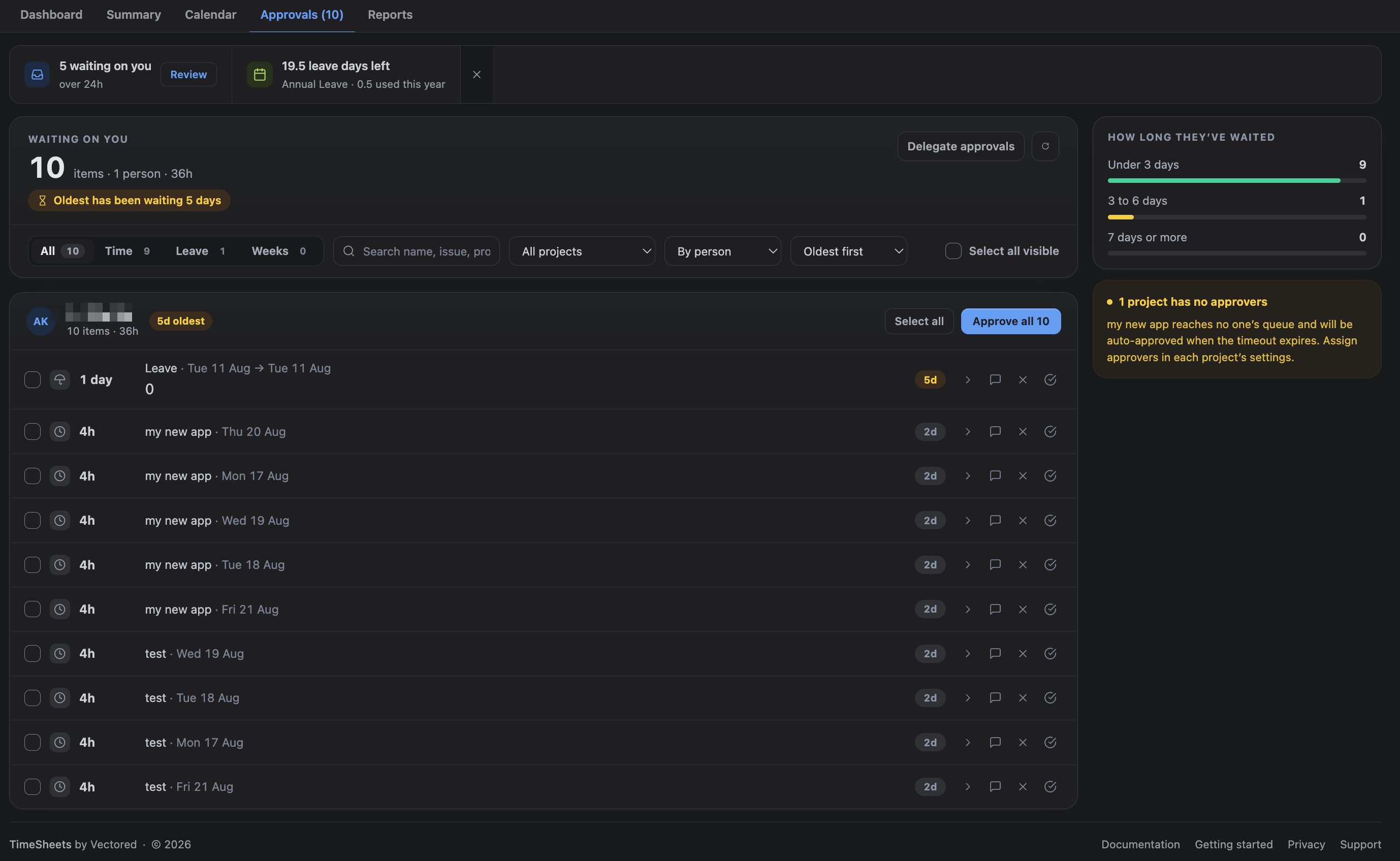This screenshot has height=861, width=1400.
Task: Click Select all for AK's items
Action: tap(919, 321)
